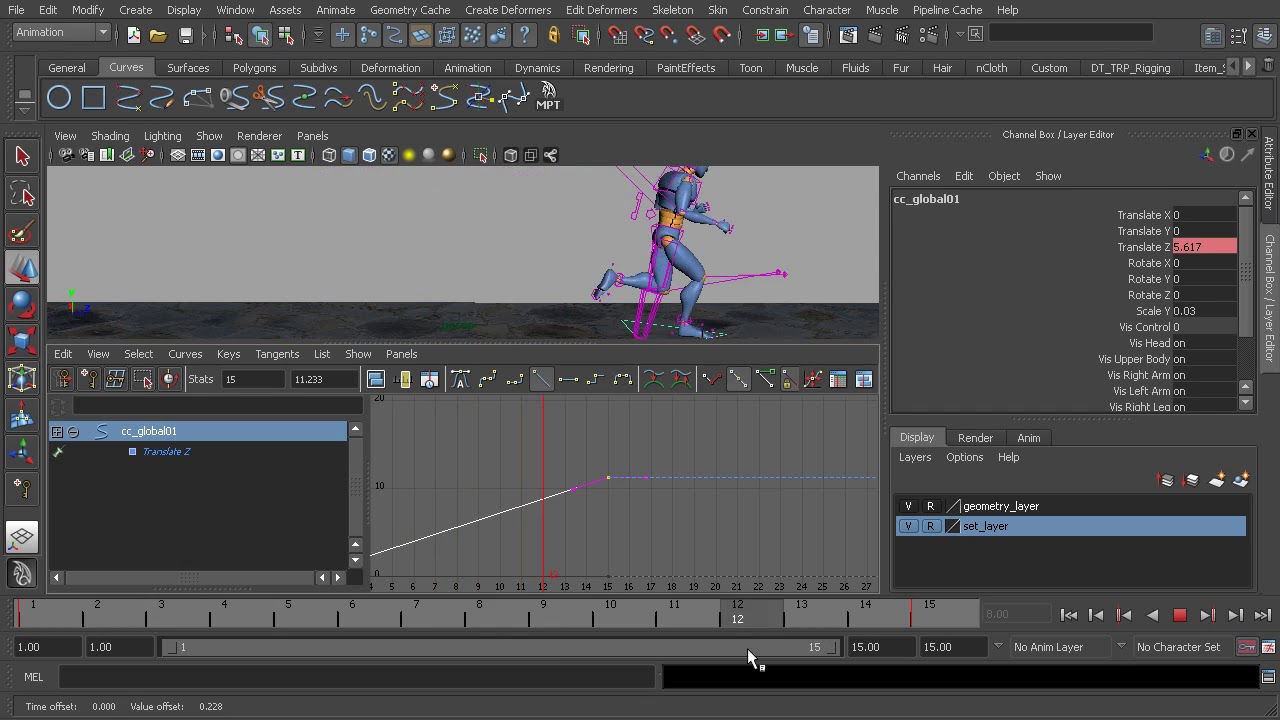Click the Stats value field 11.233
The image size is (1280, 720).
coord(323,380)
